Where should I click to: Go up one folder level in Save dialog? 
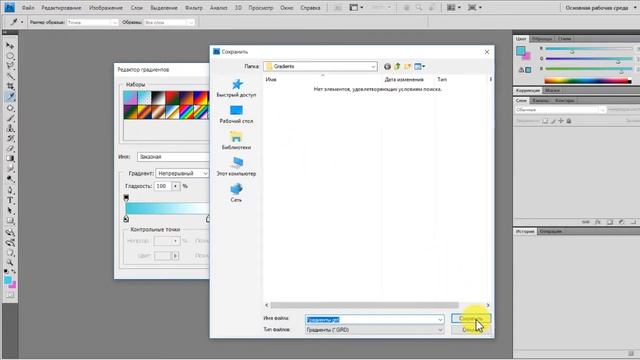point(397,66)
